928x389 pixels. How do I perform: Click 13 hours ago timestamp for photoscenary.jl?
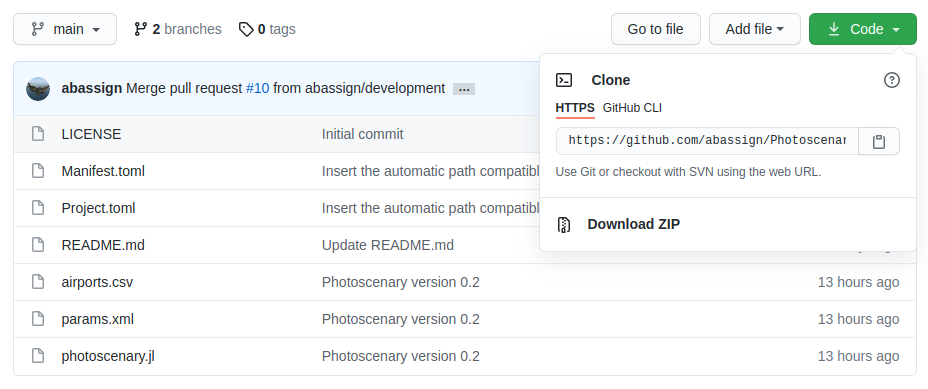coord(858,356)
